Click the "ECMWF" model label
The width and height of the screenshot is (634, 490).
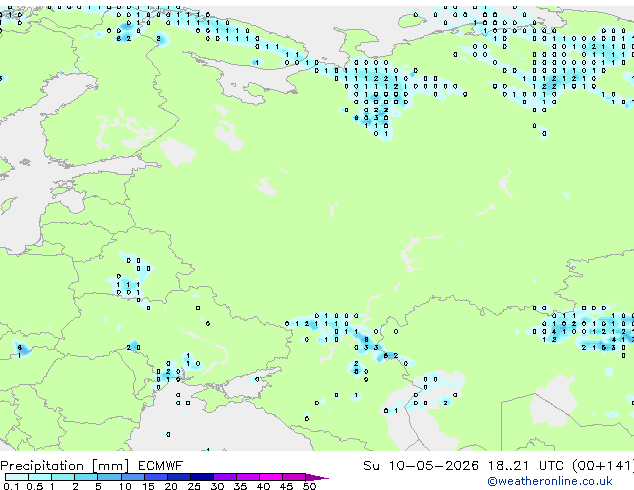[x=161, y=466]
